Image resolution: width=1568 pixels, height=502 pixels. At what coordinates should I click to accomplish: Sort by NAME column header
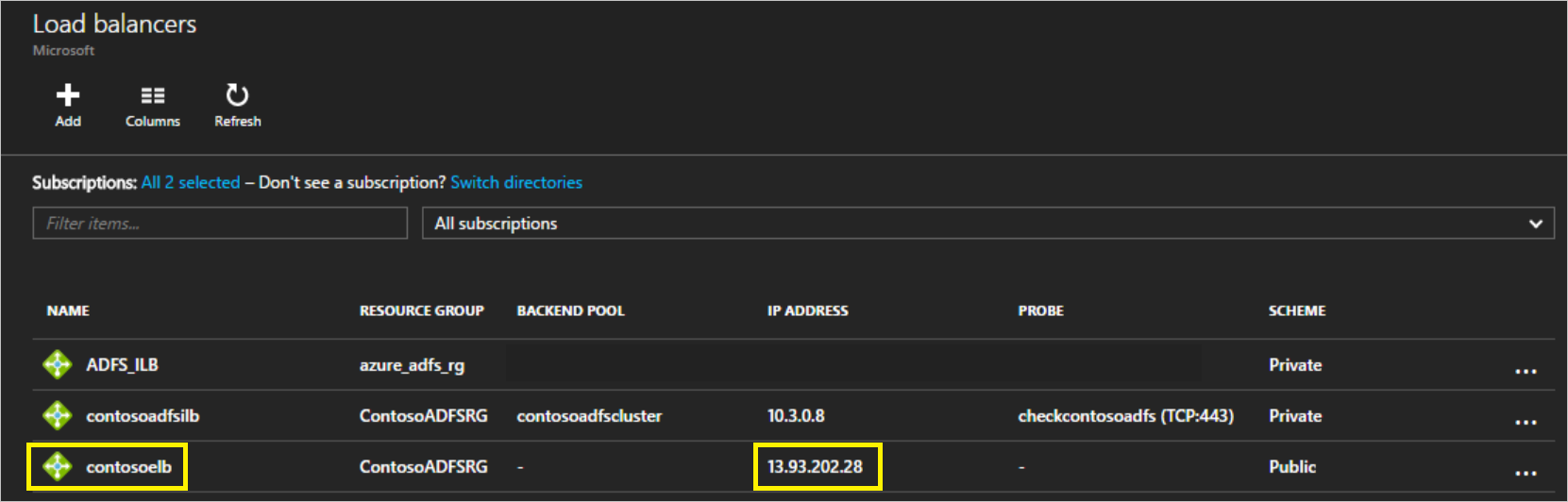point(68,310)
